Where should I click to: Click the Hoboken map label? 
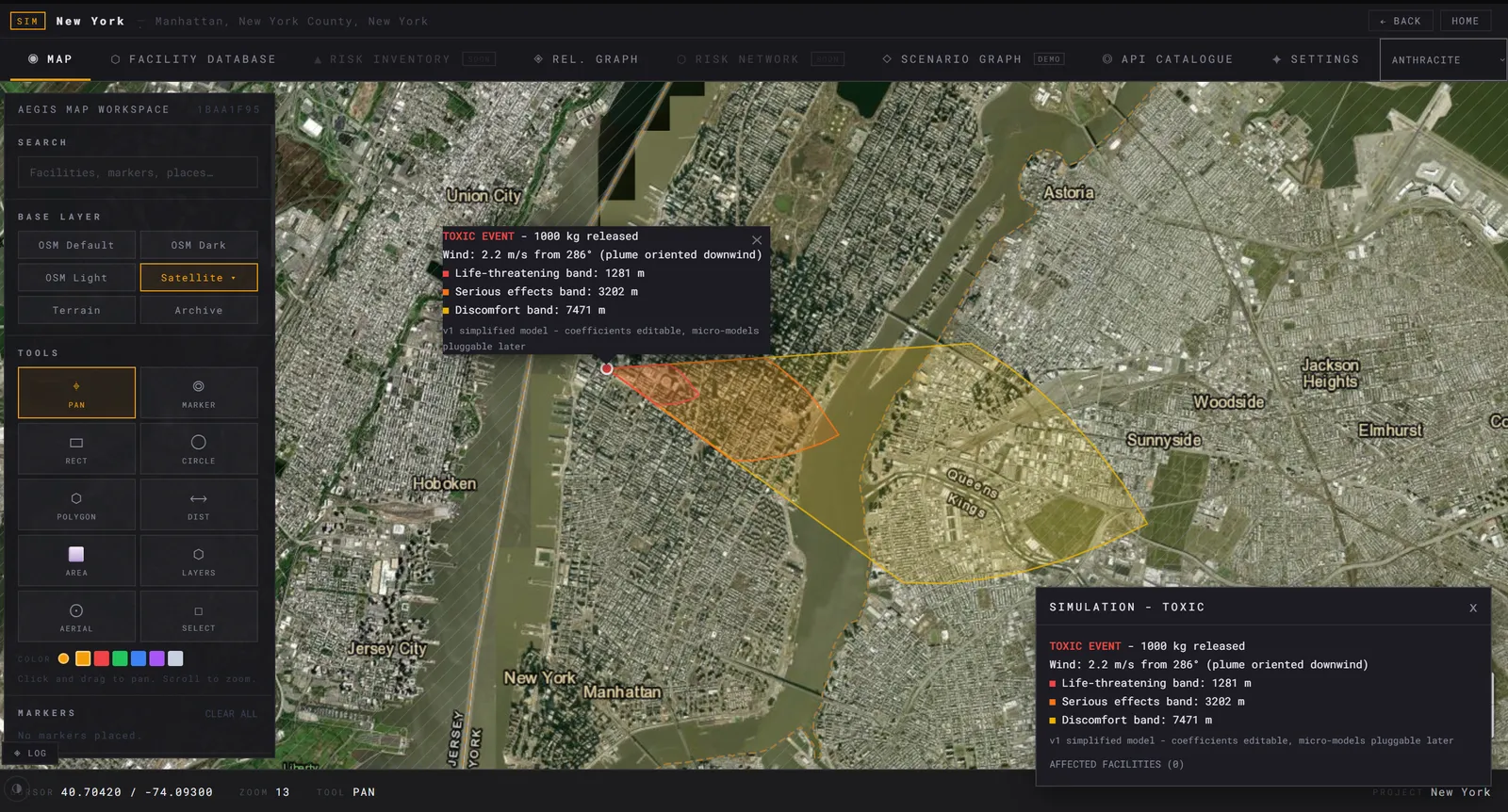coord(444,483)
